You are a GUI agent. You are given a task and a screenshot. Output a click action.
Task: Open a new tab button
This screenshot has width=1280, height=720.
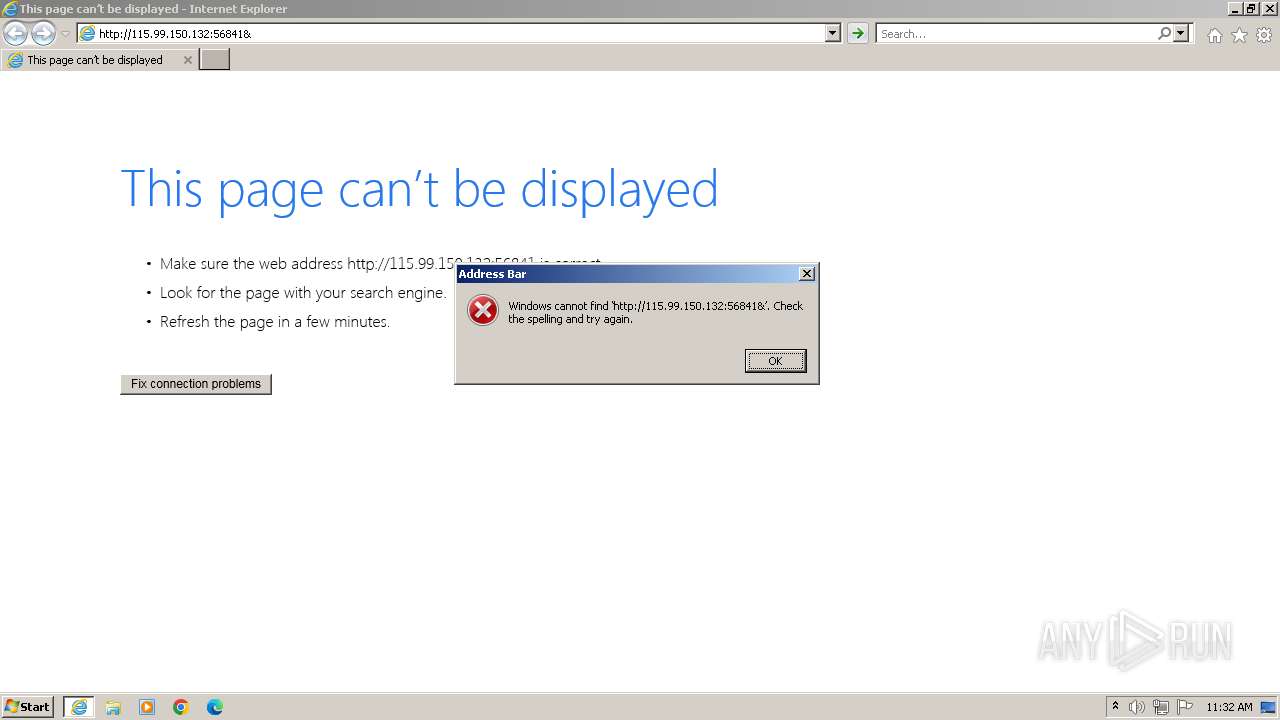pos(215,60)
